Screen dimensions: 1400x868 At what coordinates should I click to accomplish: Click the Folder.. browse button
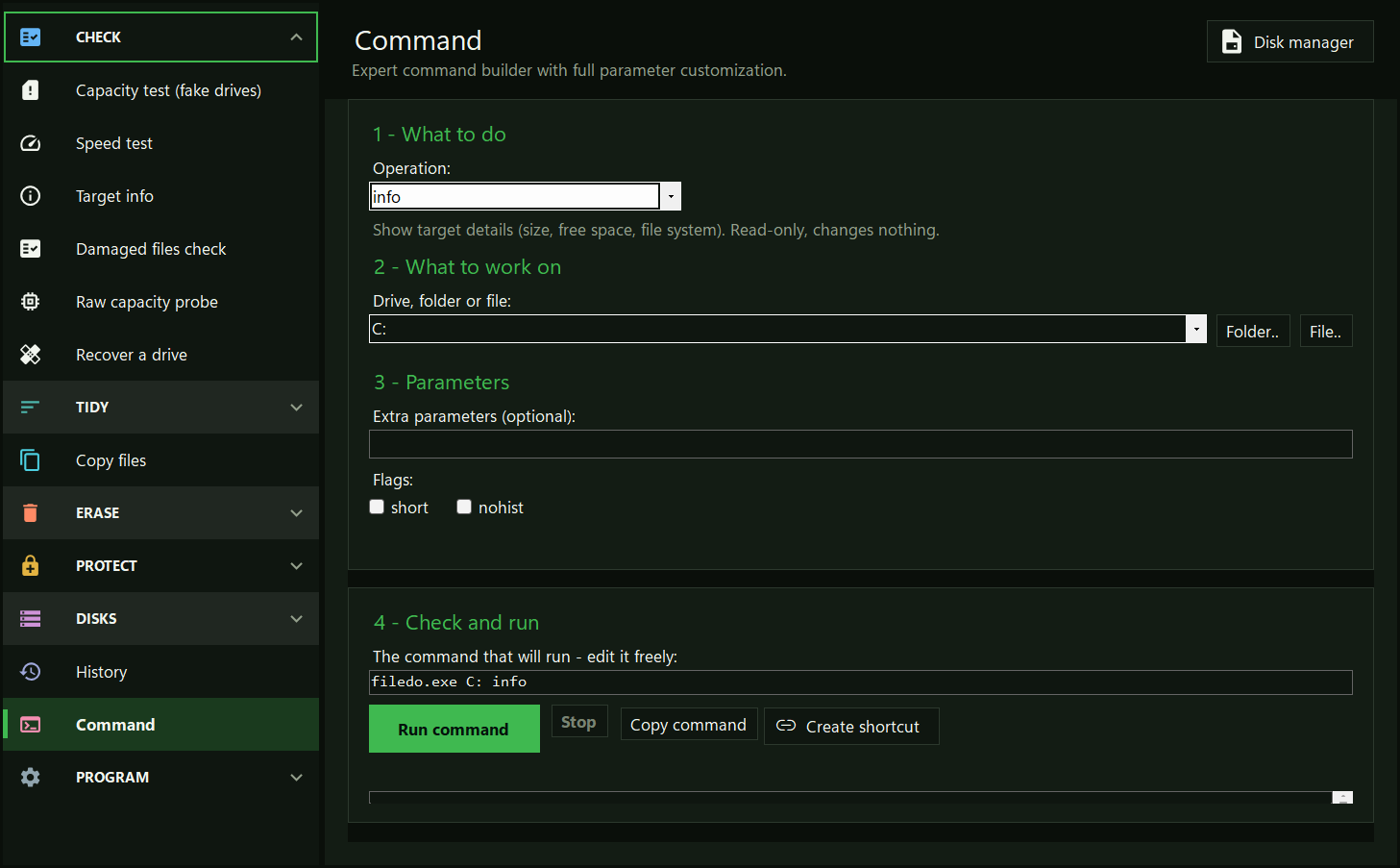[1253, 331]
